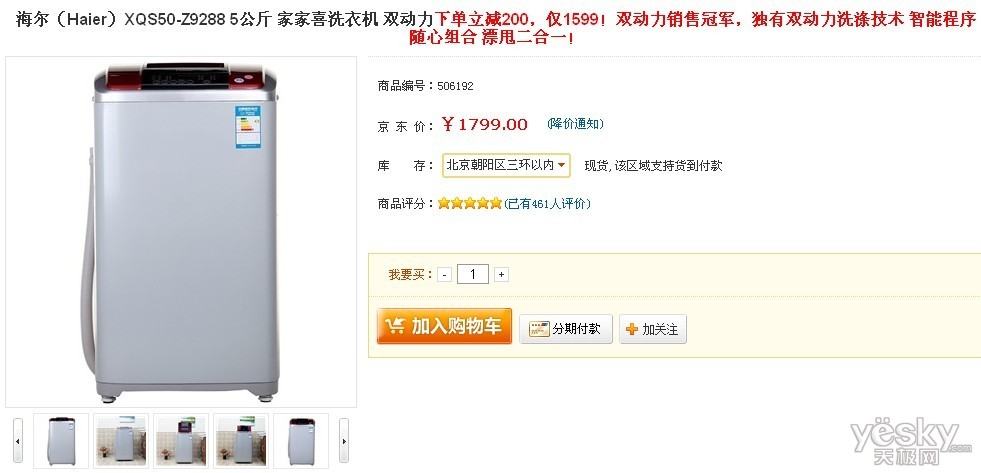Click the plus icon next to 加关注
This screenshot has height=473, width=981.
pyautogui.click(x=632, y=329)
